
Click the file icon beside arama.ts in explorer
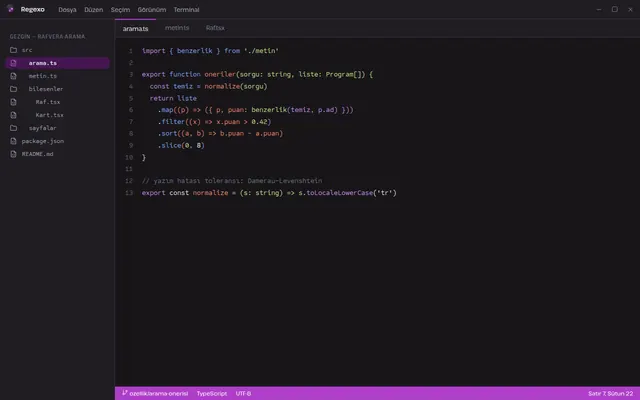(13, 63)
